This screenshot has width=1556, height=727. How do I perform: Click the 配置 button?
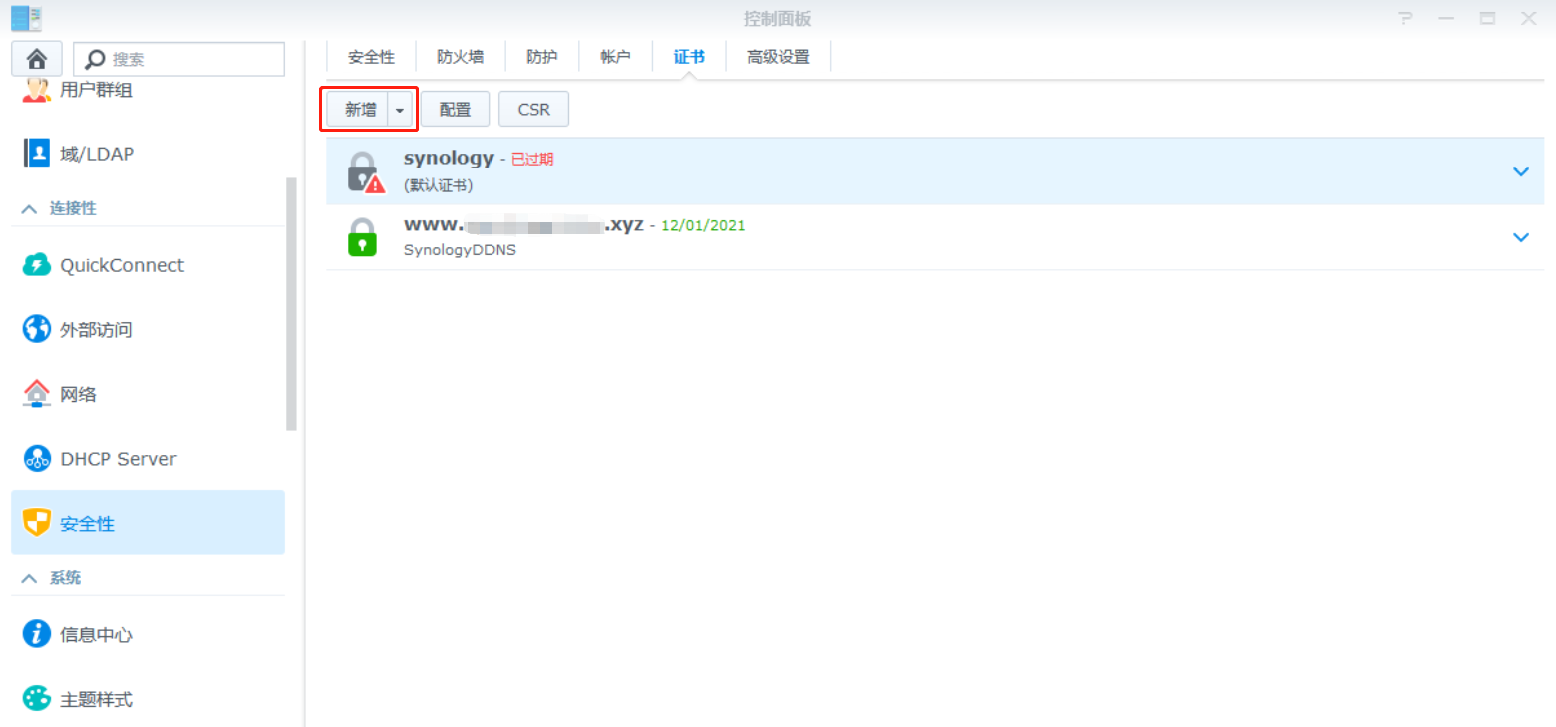(455, 110)
